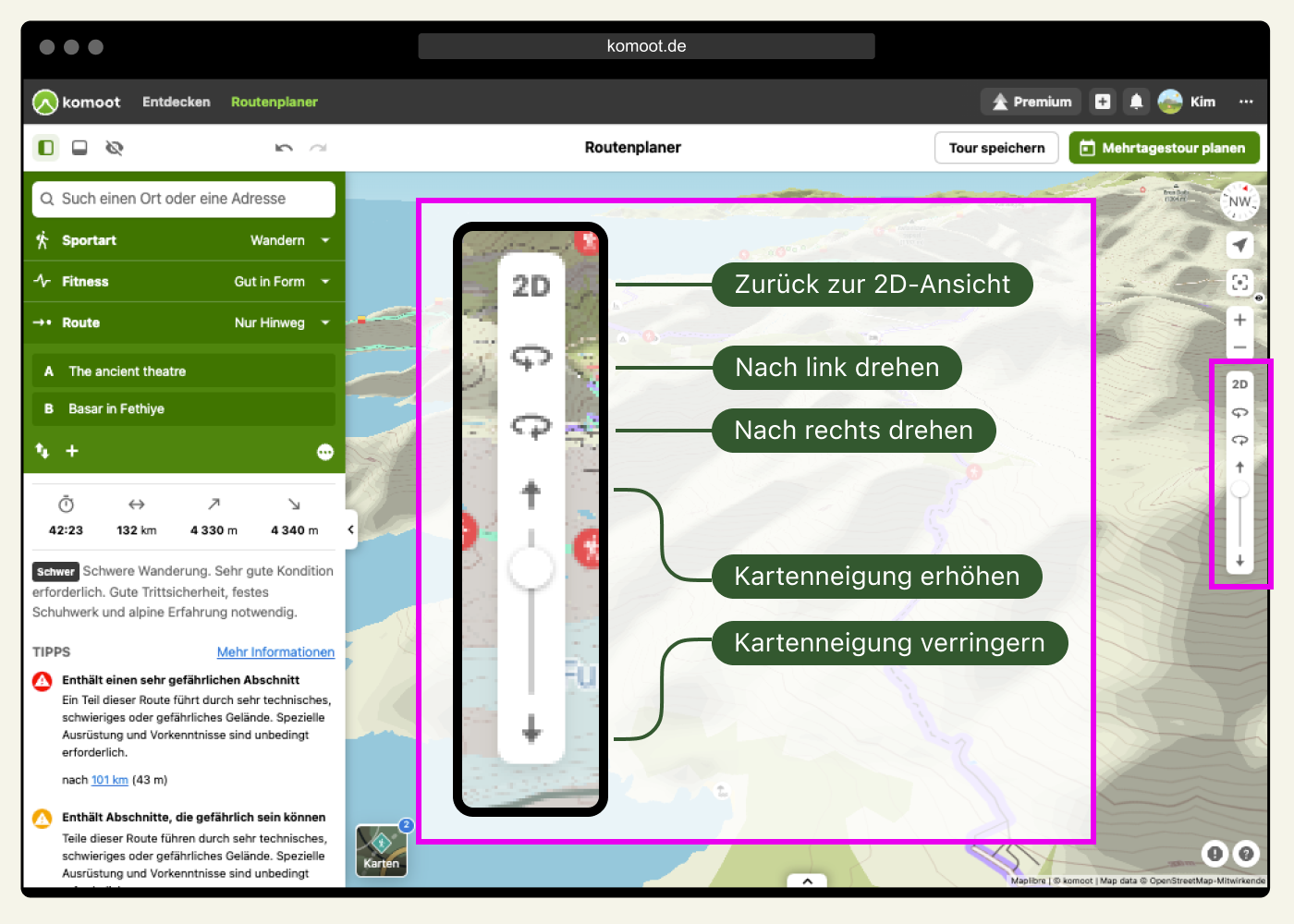Zoom out on the map

click(x=1239, y=347)
